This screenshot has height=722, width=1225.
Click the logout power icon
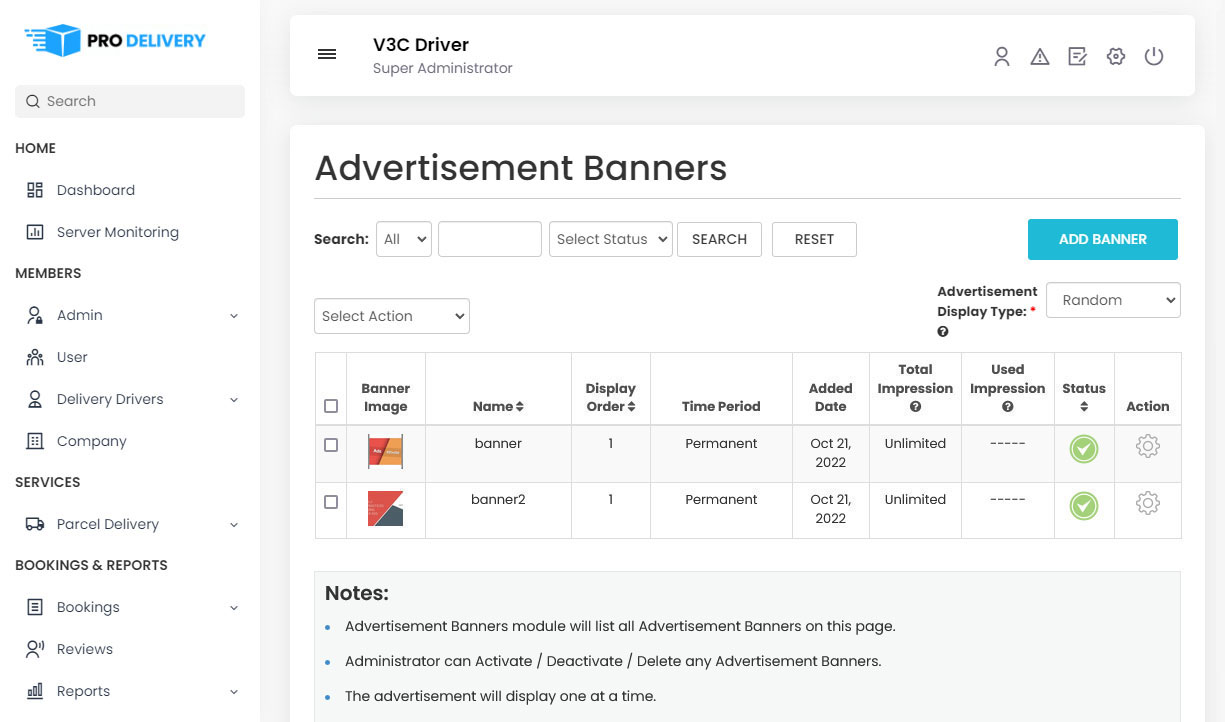point(1154,57)
